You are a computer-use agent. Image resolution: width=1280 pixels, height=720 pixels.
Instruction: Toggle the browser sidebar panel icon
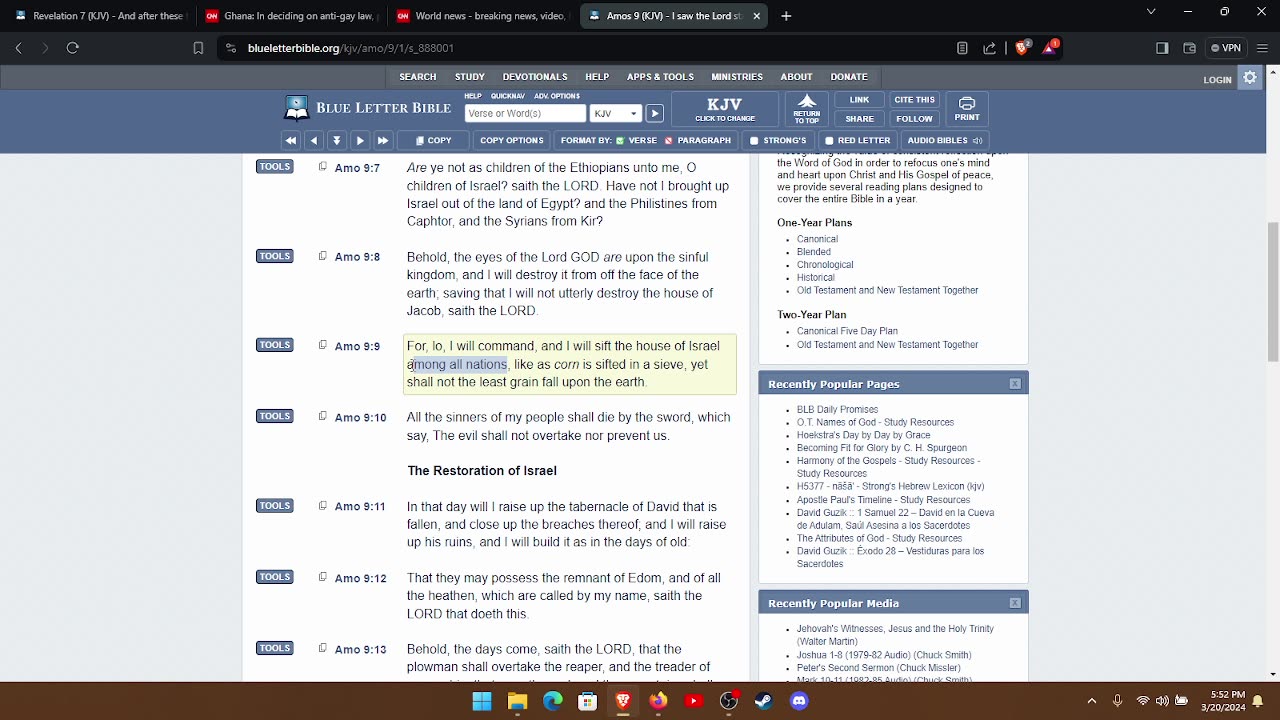(x=1162, y=47)
